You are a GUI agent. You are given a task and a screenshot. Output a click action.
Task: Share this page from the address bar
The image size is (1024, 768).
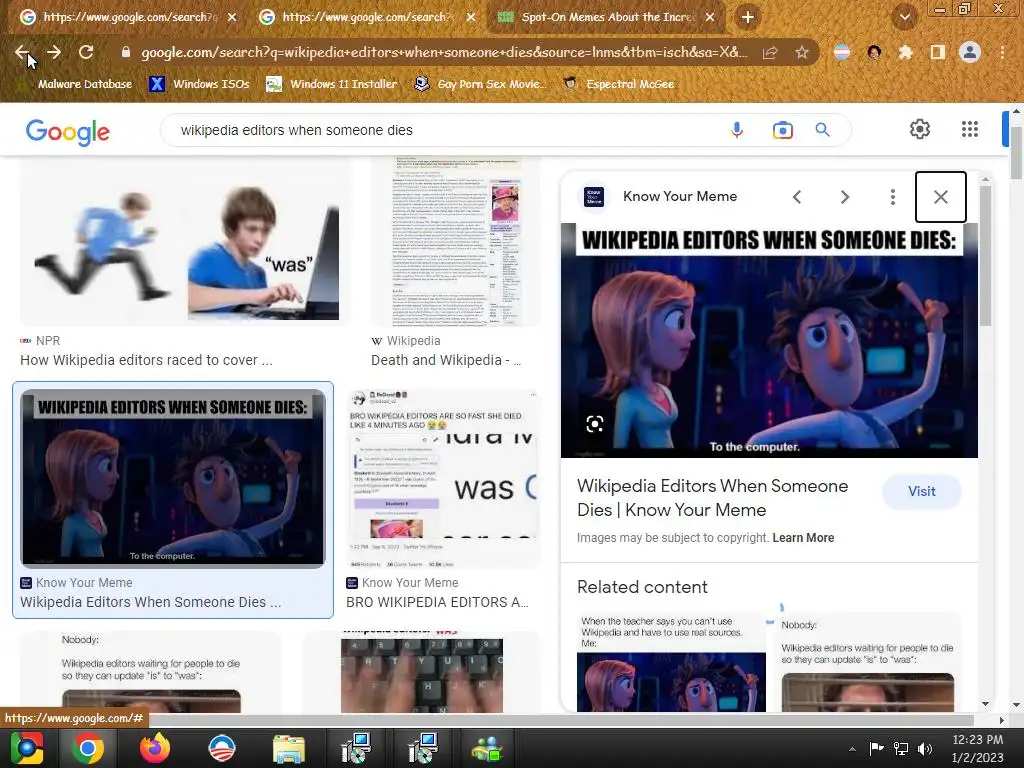[770, 52]
